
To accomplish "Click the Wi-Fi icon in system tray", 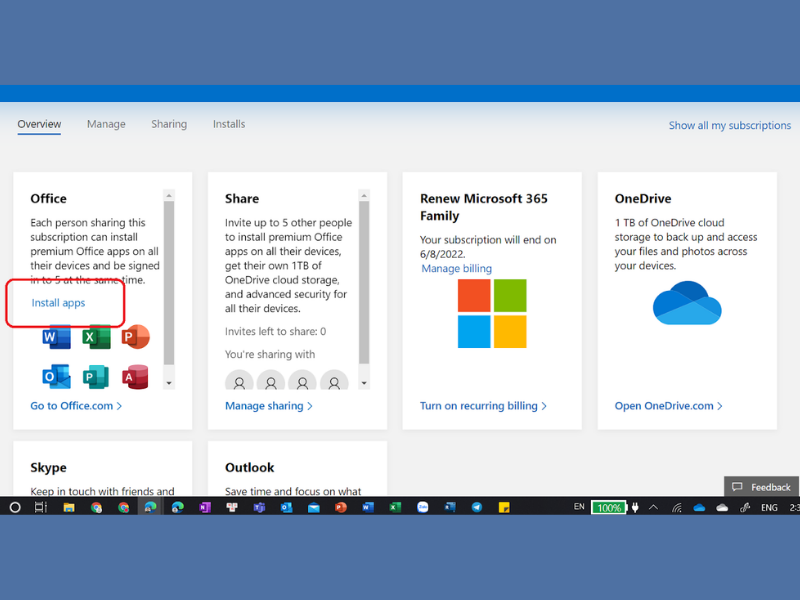I will [677, 507].
